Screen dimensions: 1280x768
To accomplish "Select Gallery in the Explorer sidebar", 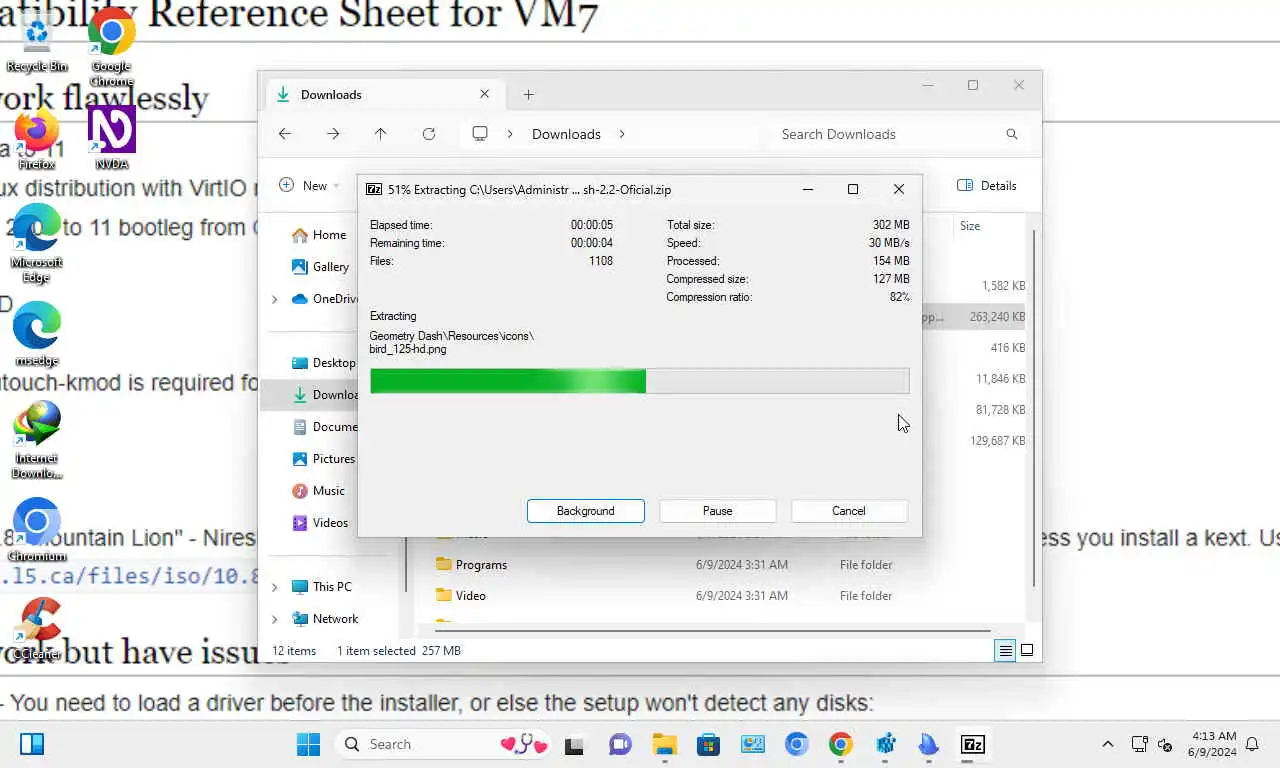I will [x=320, y=267].
